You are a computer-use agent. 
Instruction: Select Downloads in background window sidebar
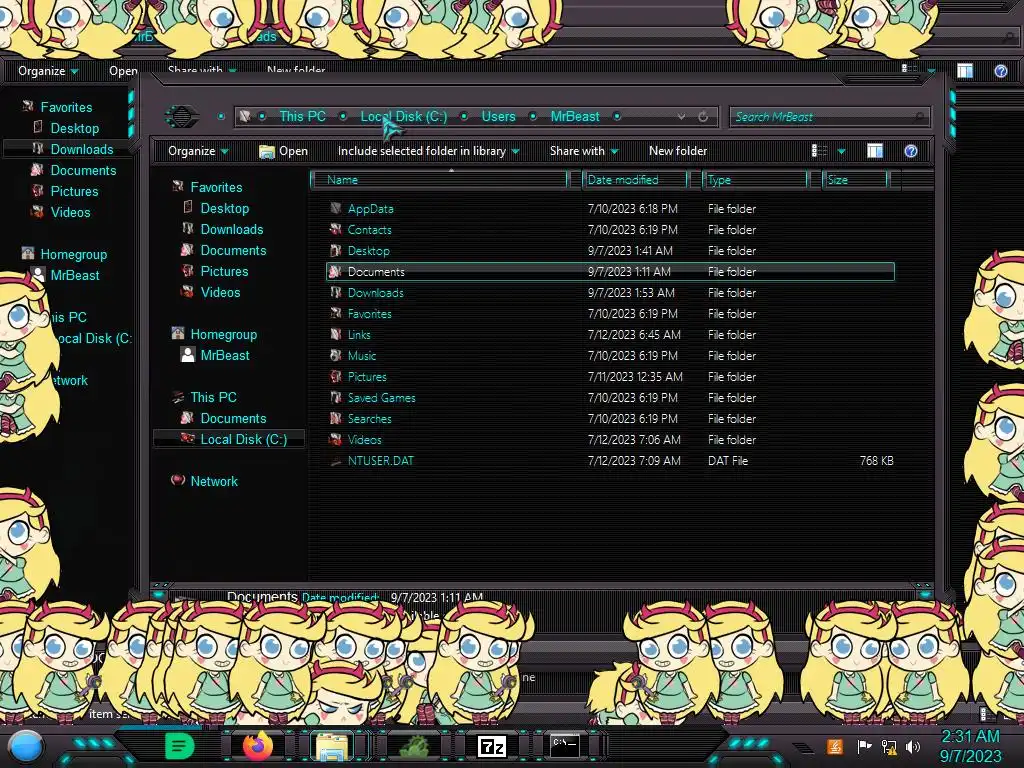coord(82,150)
